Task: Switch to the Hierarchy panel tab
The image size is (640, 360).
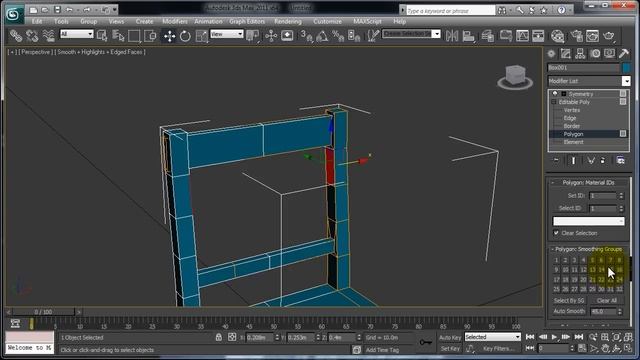Action: [580, 53]
